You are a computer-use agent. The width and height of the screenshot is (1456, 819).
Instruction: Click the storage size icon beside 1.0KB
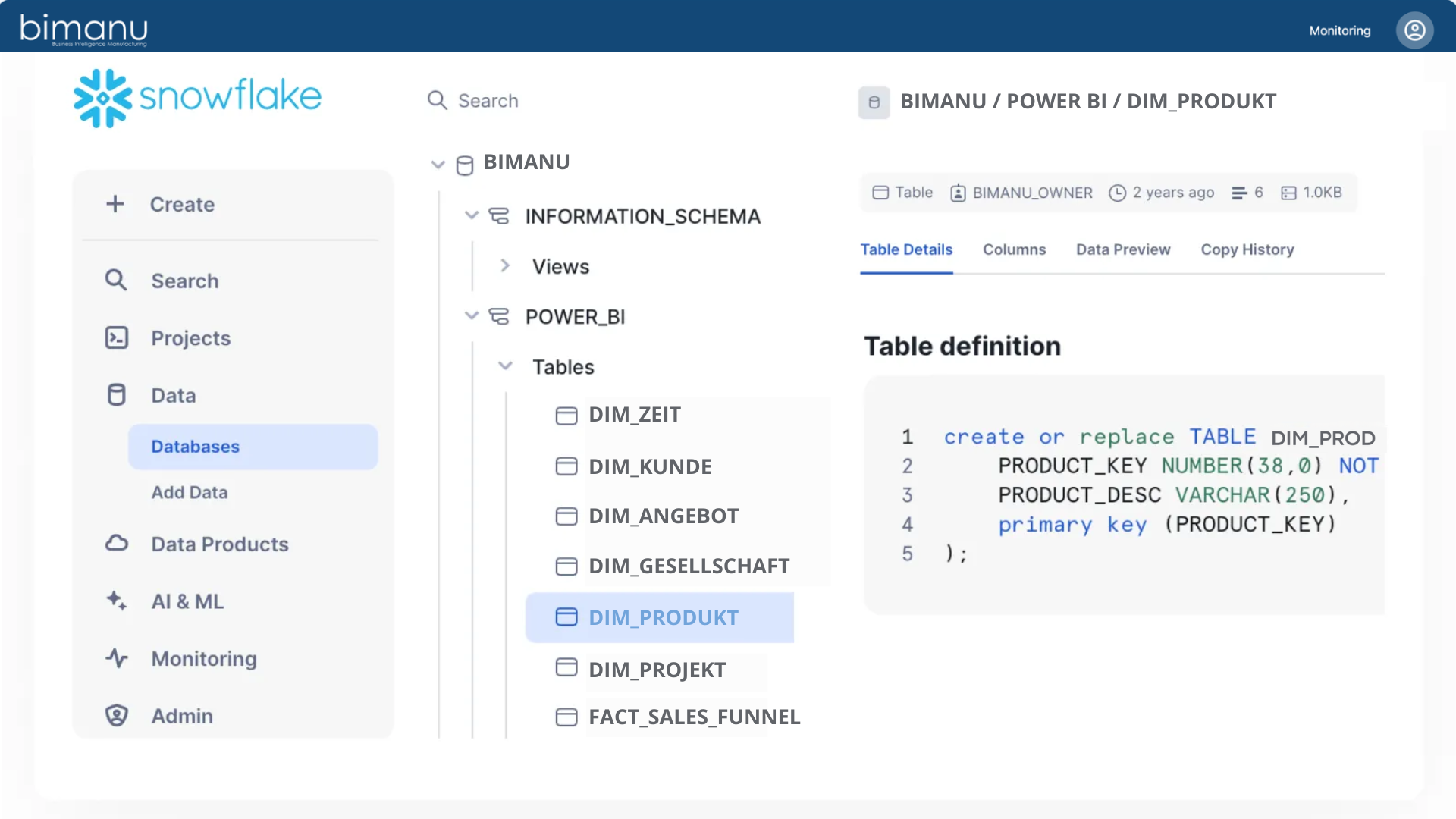[x=1288, y=193]
